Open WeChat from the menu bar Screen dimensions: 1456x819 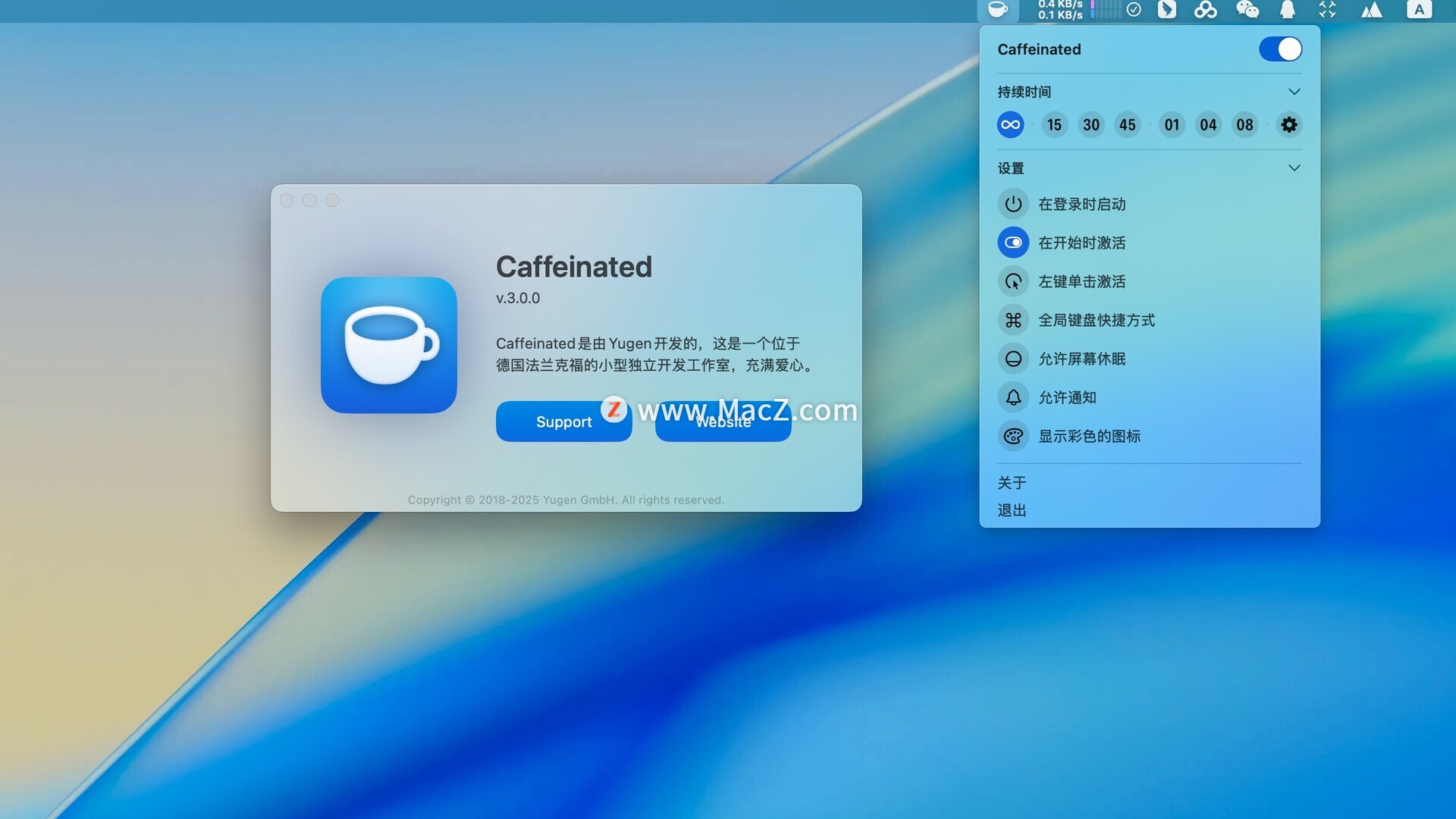(x=1247, y=10)
